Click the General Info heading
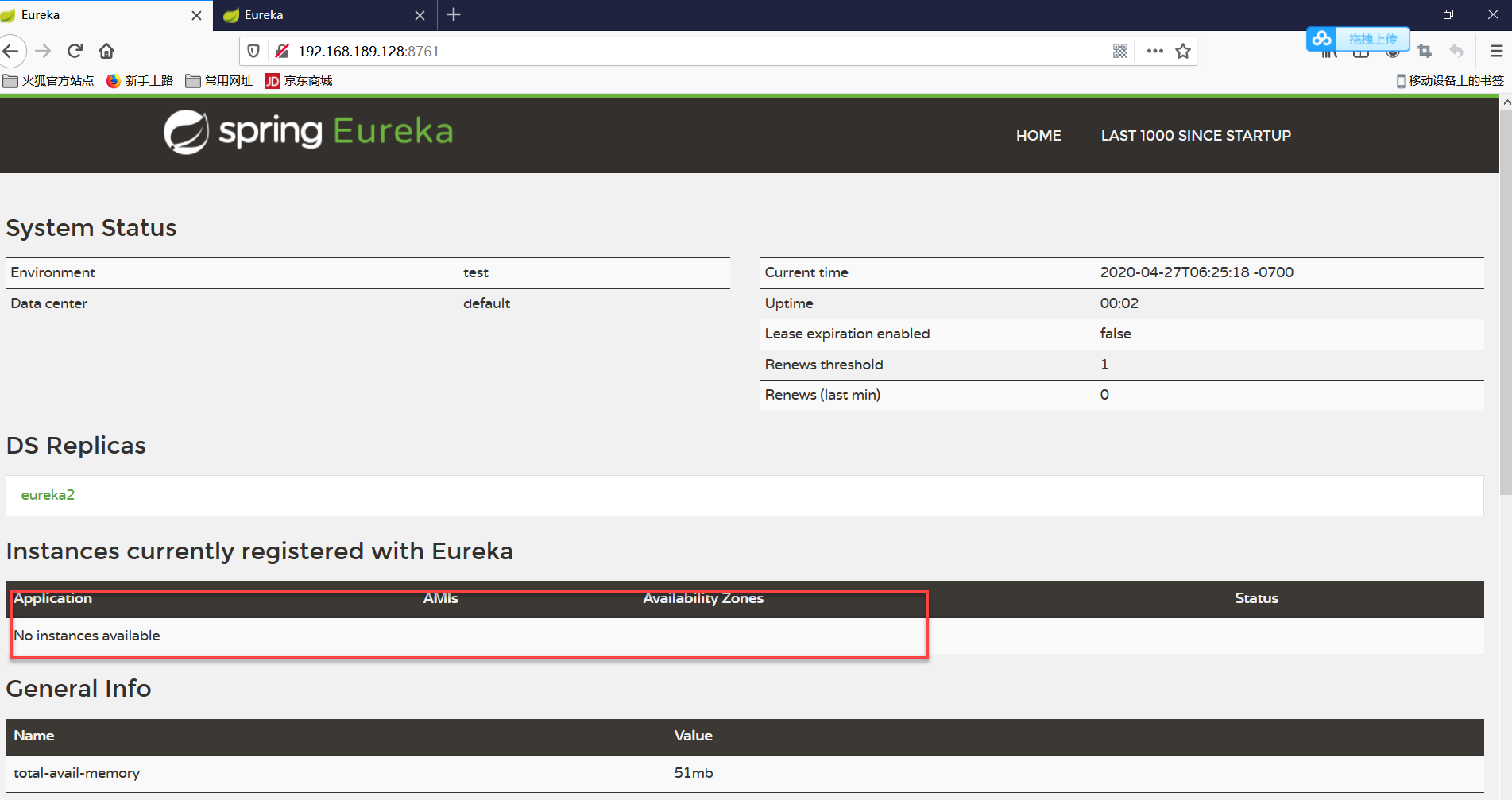1512x800 pixels. (79, 689)
